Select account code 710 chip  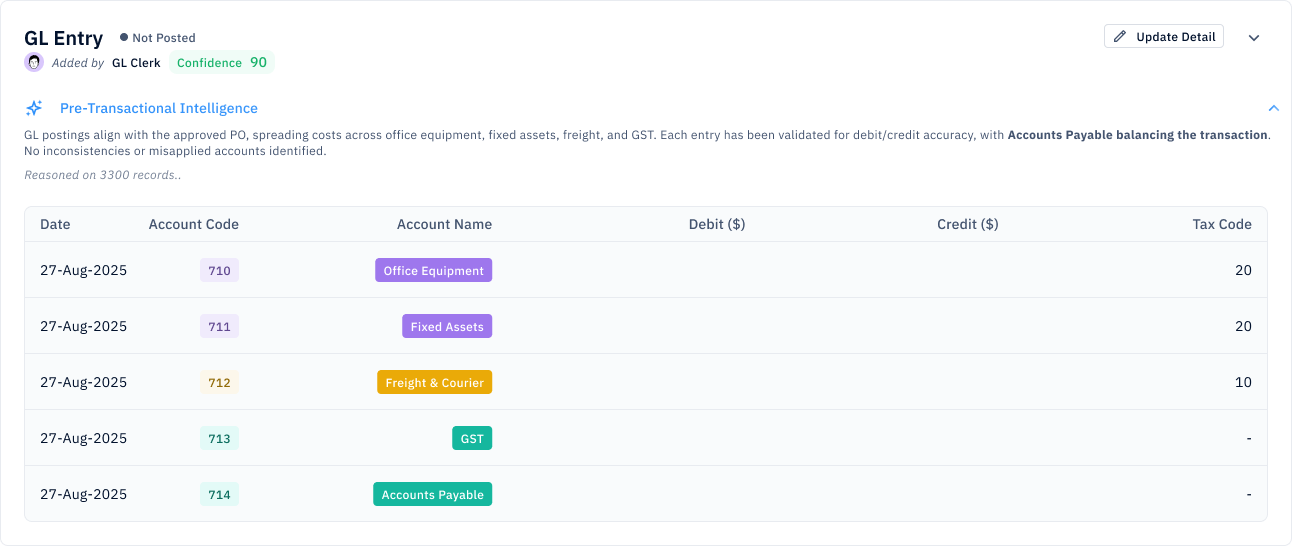(x=219, y=270)
